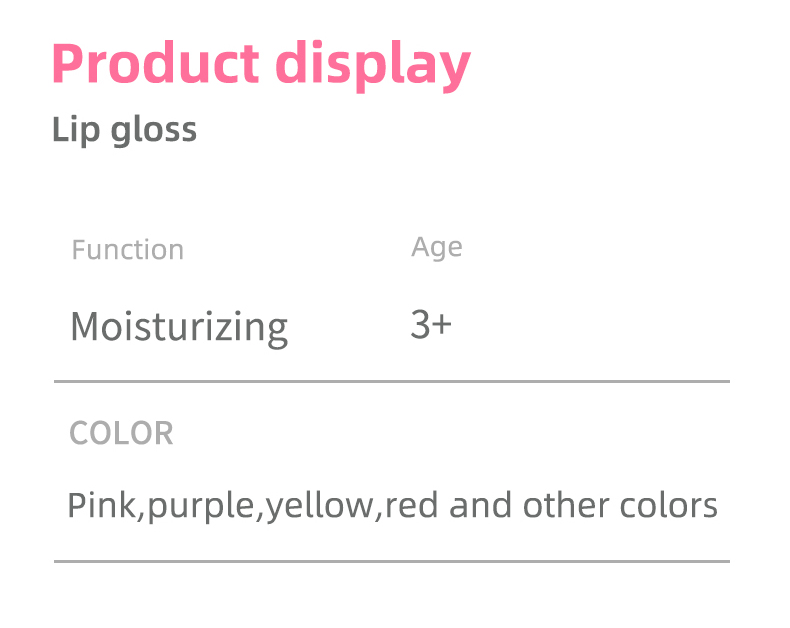The width and height of the screenshot is (790, 628).
Task: Click the "Age" field label
Action: [436, 247]
